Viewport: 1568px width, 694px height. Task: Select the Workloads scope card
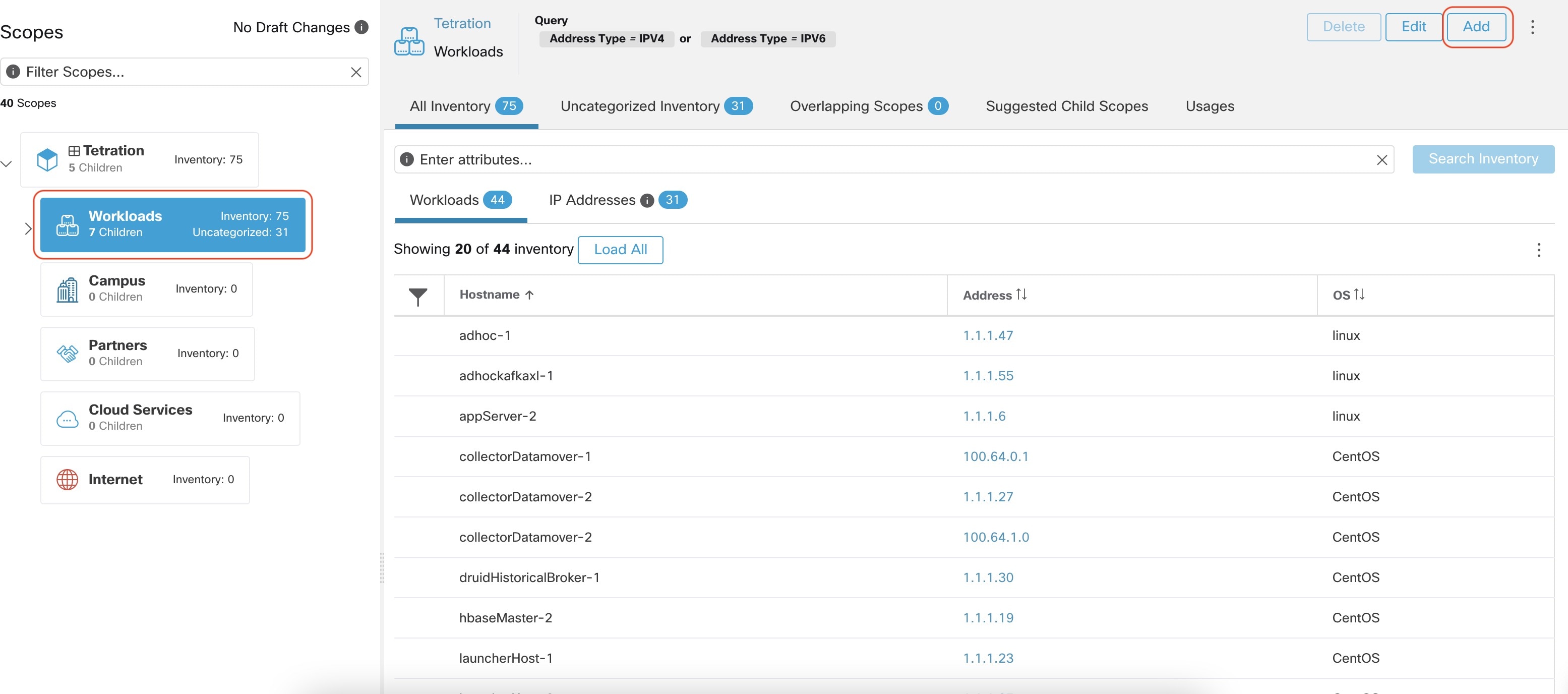pyautogui.click(x=173, y=224)
